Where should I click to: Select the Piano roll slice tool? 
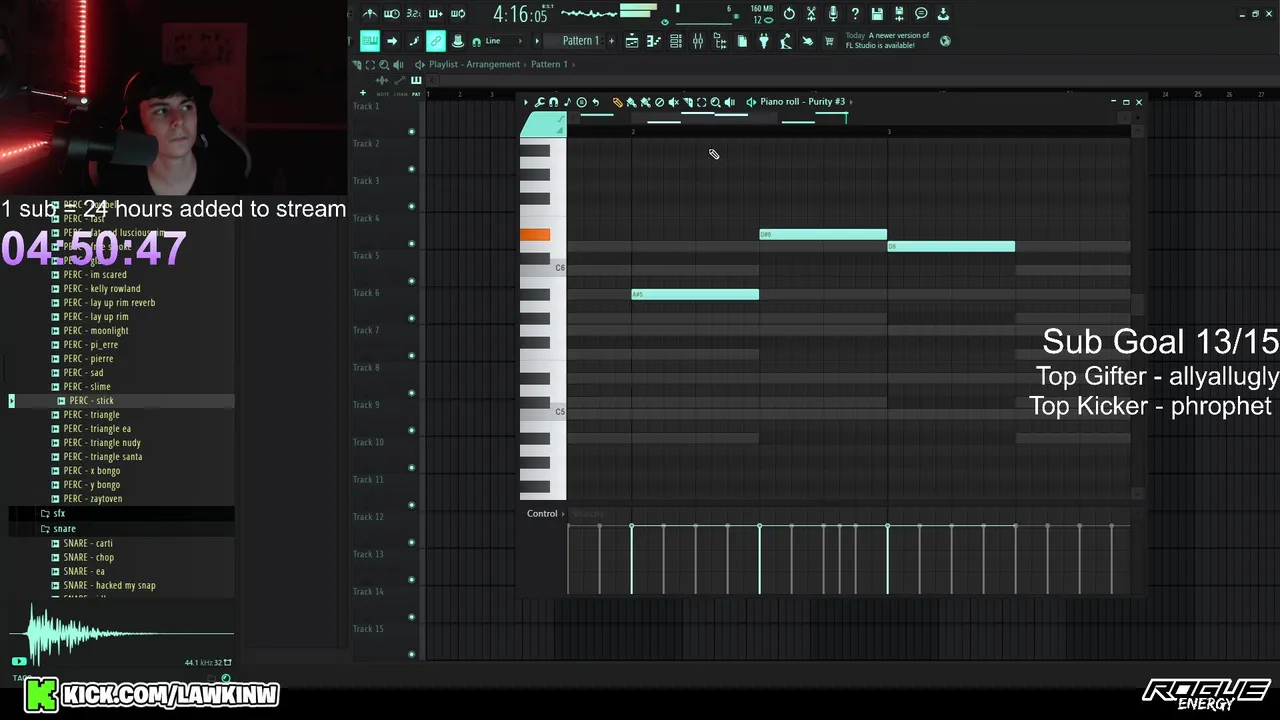688,102
